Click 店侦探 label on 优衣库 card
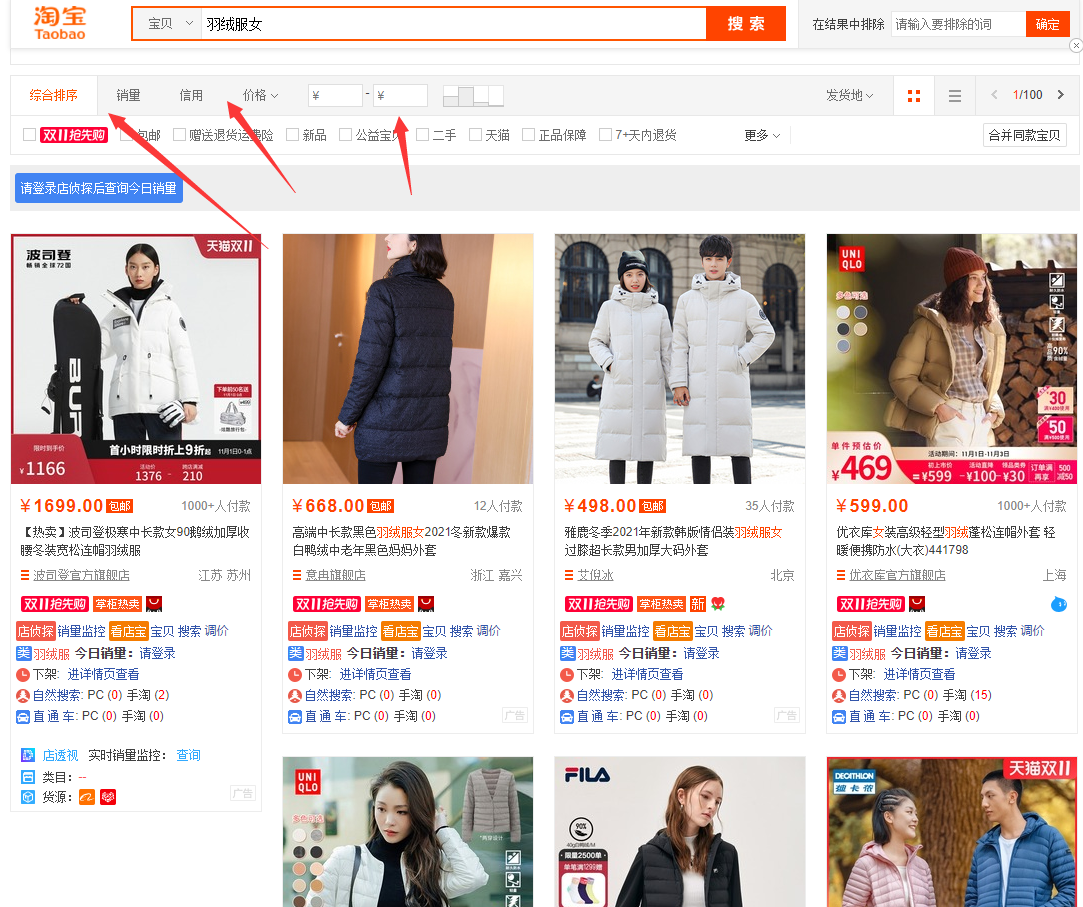The image size is (1083, 907). pyautogui.click(x=851, y=631)
